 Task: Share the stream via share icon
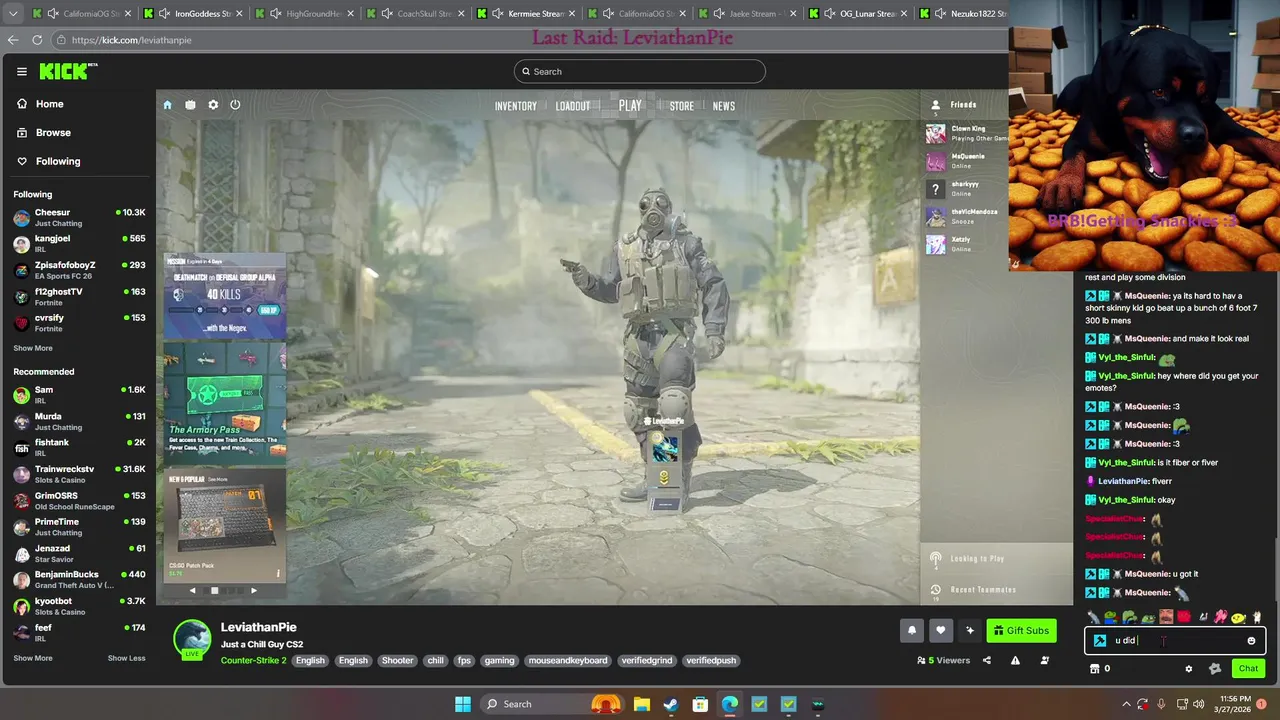(x=987, y=660)
